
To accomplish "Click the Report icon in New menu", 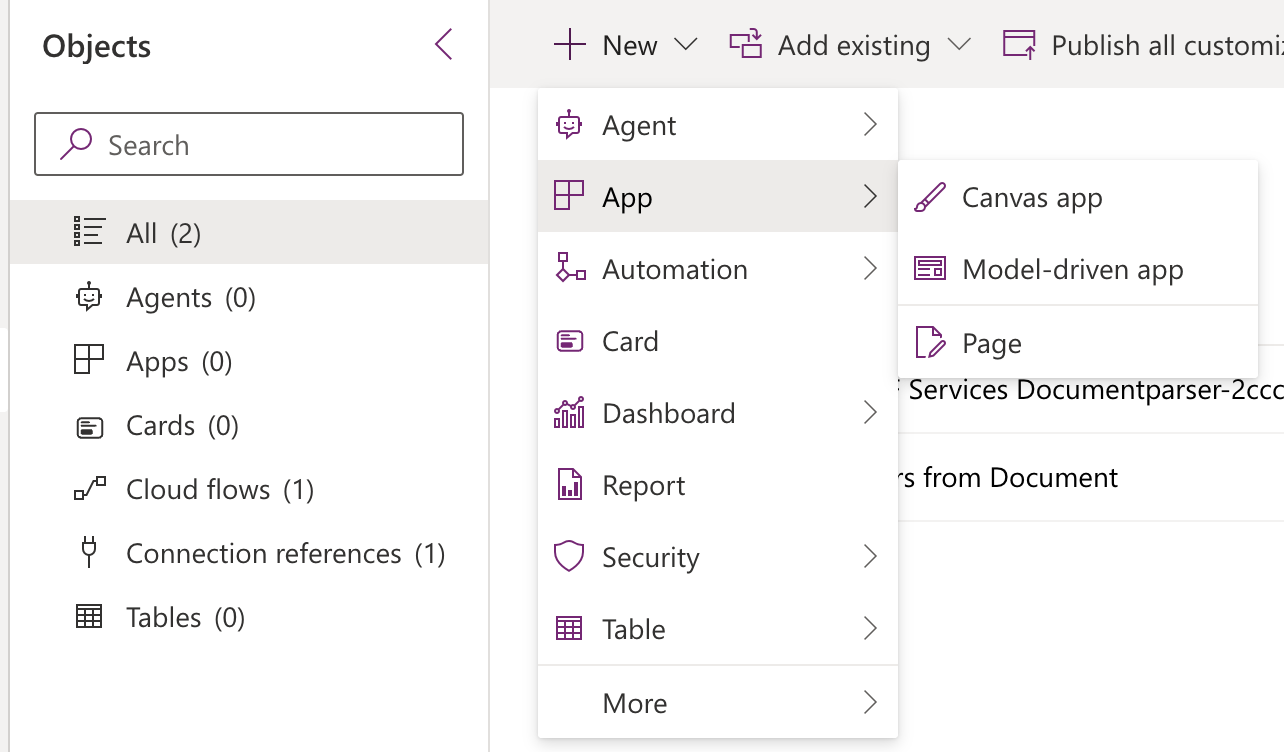I will click(x=569, y=485).
